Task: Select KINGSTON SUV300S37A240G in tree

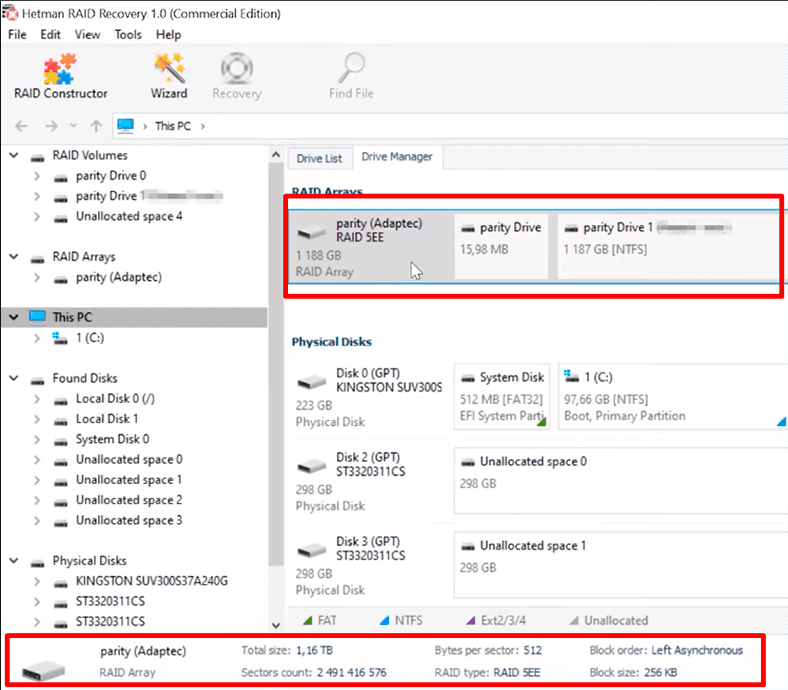Action: tap(152, 581)
